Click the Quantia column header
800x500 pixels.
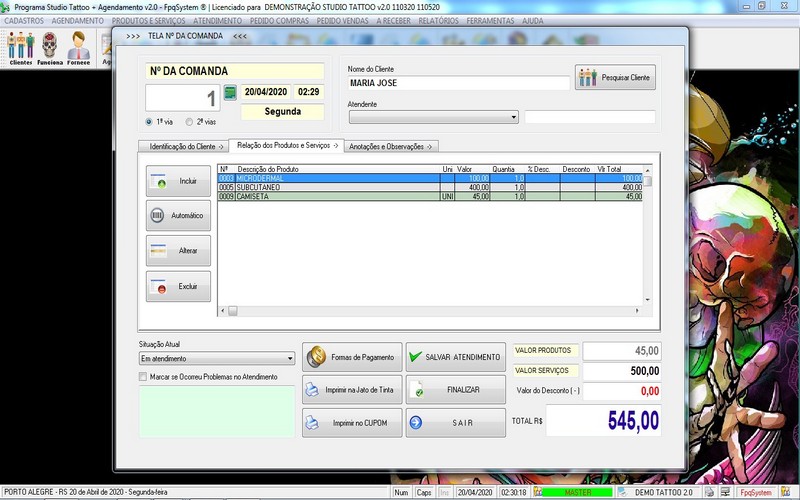(x=504, y=169)
